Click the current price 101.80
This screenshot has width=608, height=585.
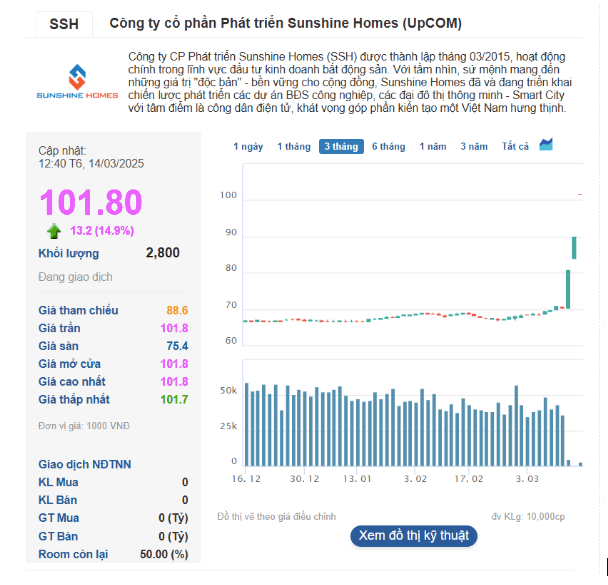tap(91, 202)
